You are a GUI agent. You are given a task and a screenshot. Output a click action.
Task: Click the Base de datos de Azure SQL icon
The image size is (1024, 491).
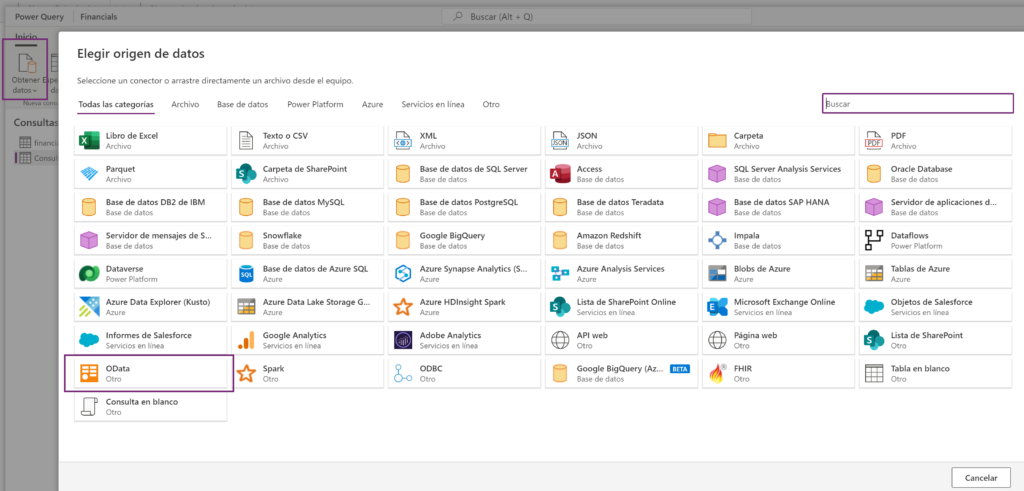click(x=245, y=274)
